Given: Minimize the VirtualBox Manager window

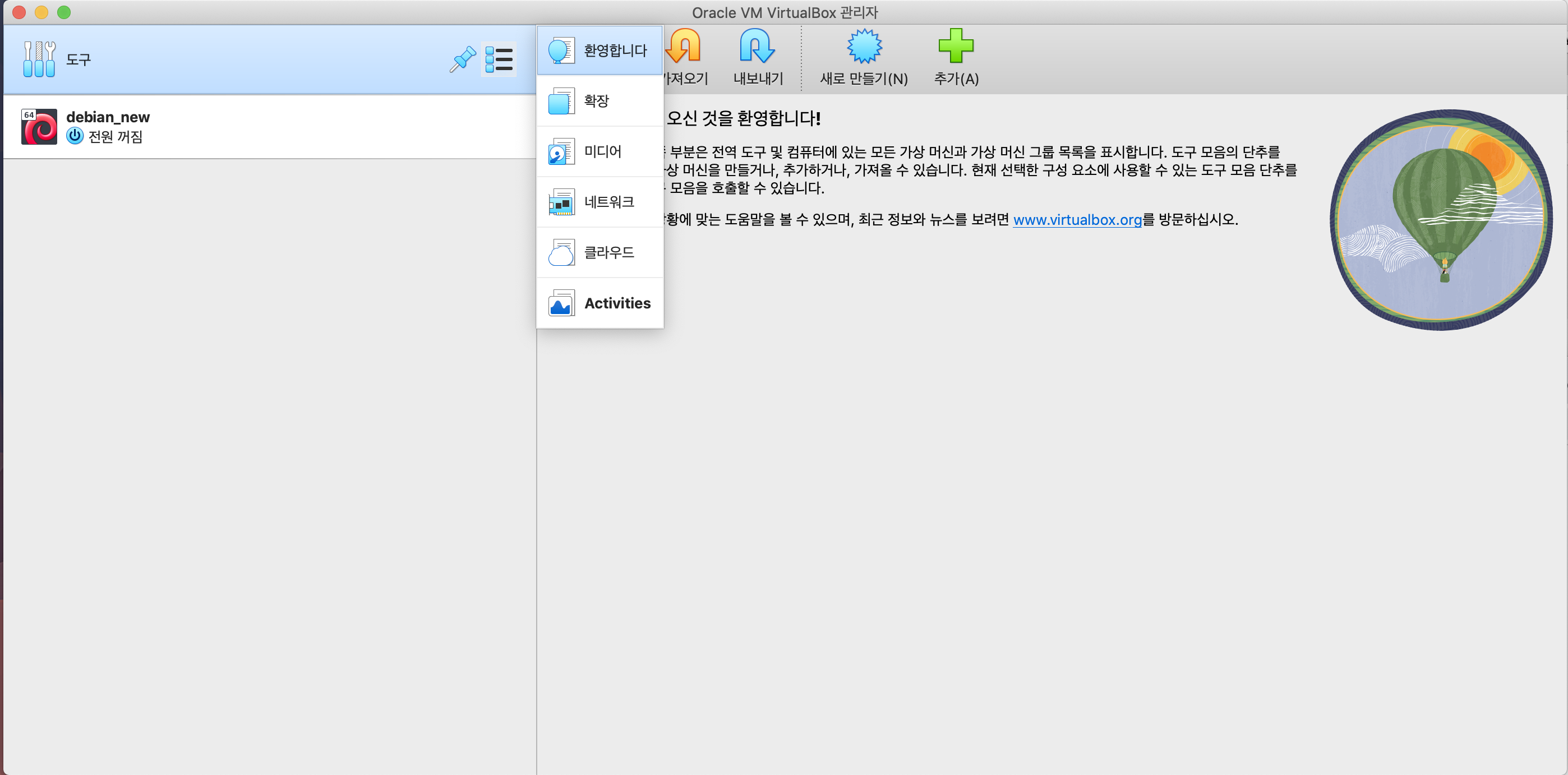Looking at the screenshot, I should [x=41, y=12].
